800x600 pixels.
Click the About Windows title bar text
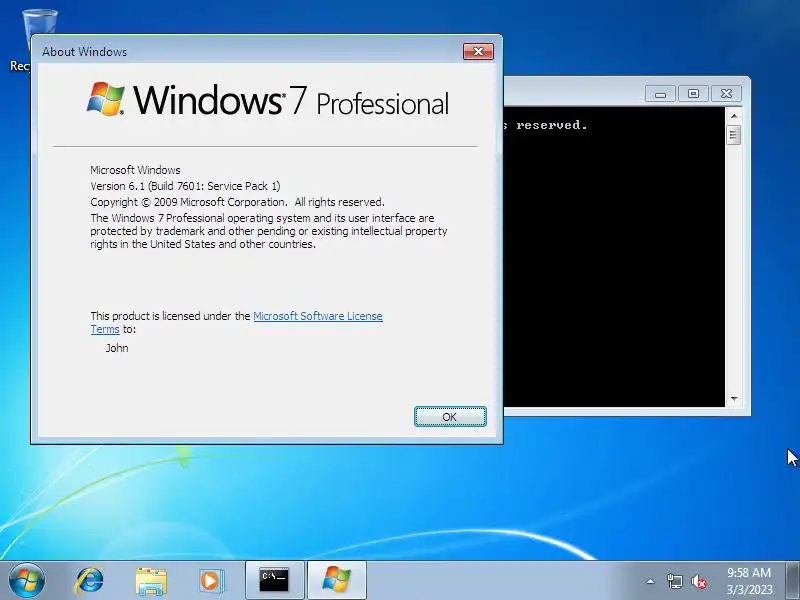click(x=85, y=52)
